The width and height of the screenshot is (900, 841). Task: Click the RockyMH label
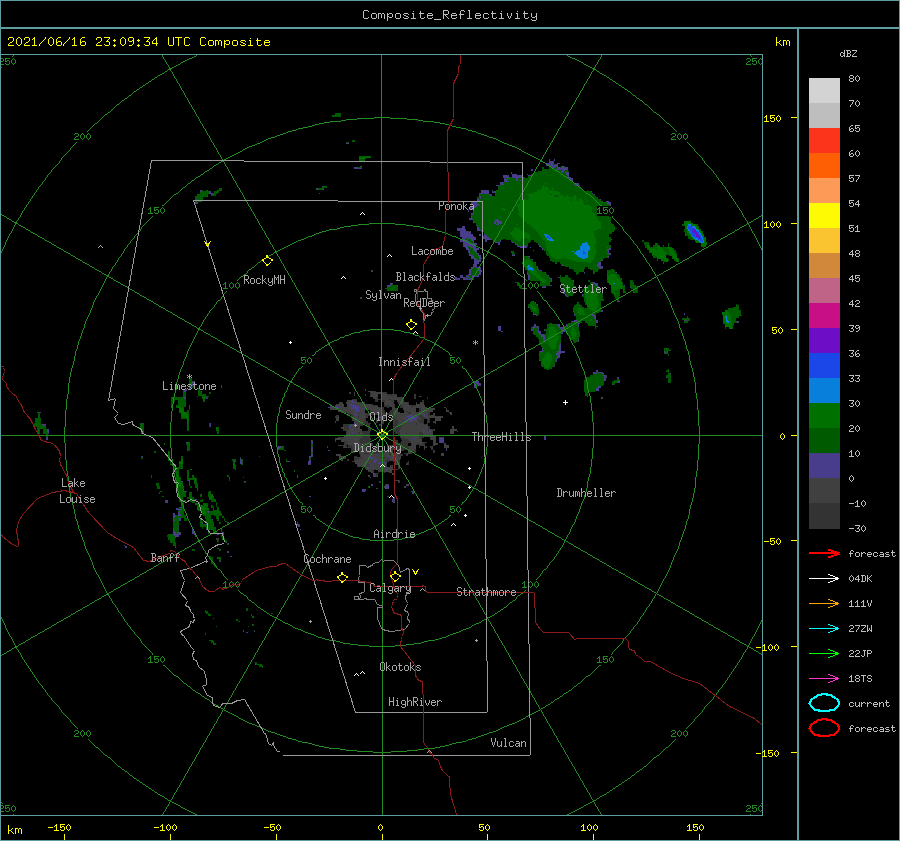coord(264,280)
